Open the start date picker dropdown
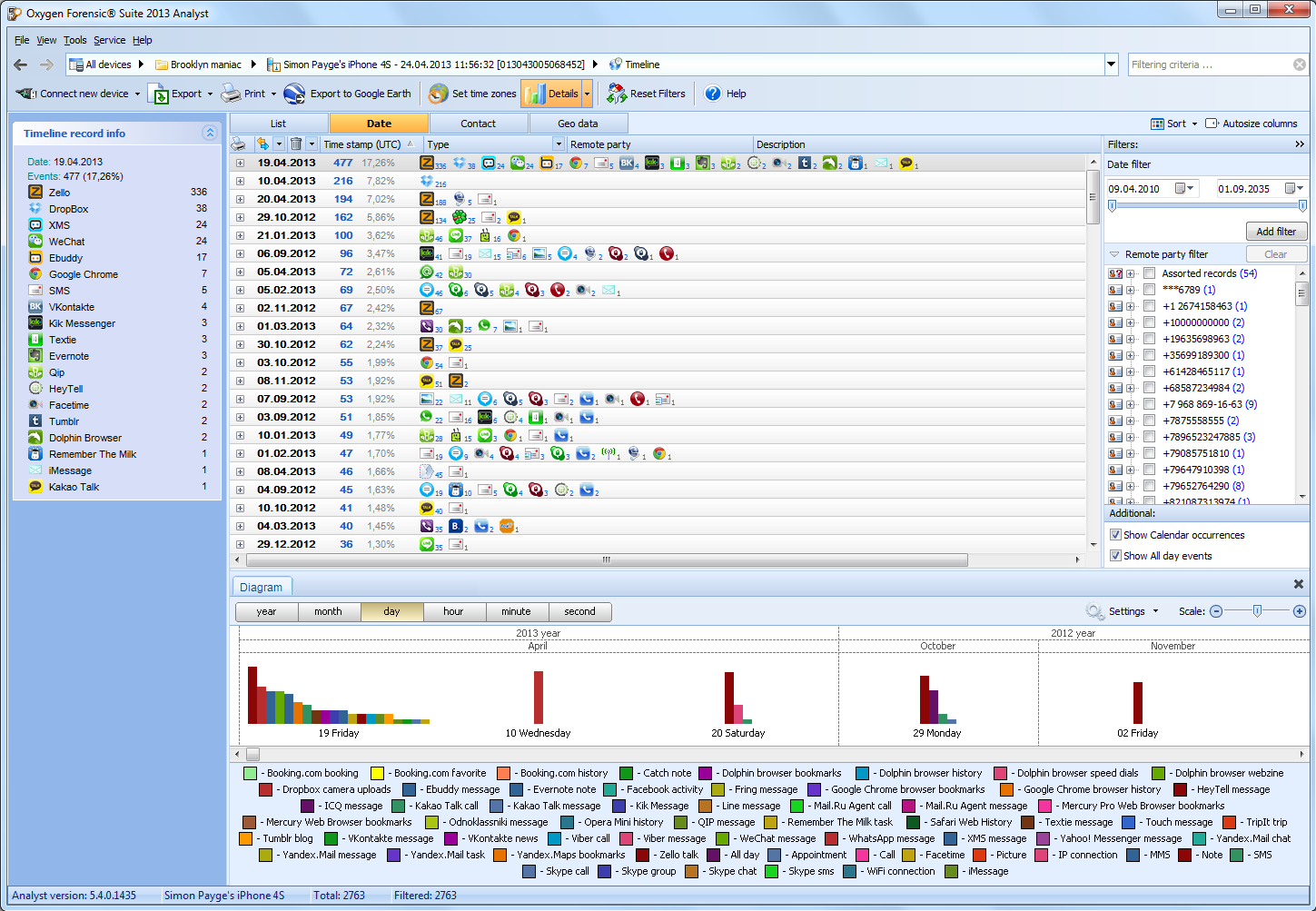The image size is (1316, 911). tap(1183, 188)
